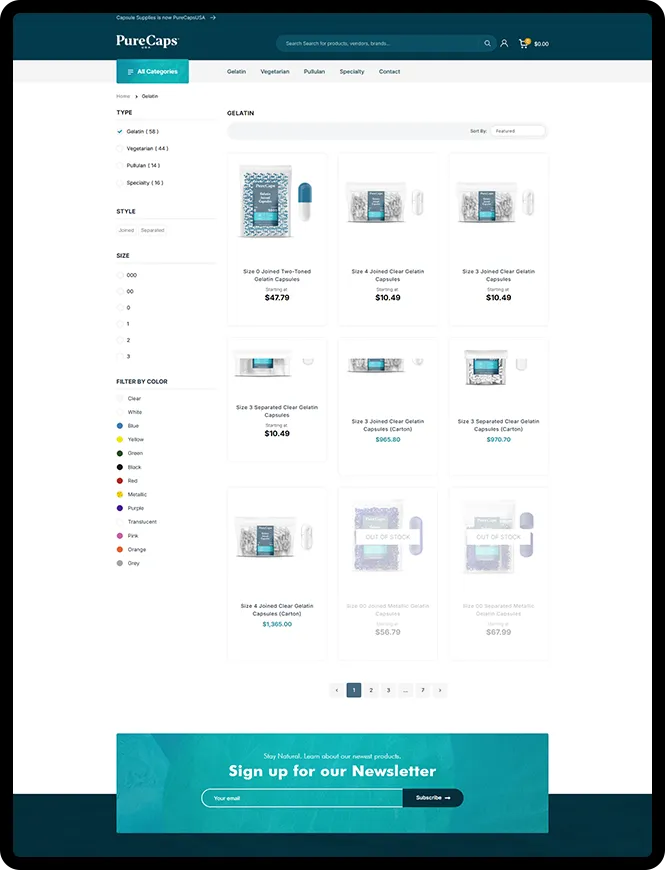The height and width of the screenshot is (870, 665).
Task: Filter by Metallic color swatch
Action: (x=120, y=494)
